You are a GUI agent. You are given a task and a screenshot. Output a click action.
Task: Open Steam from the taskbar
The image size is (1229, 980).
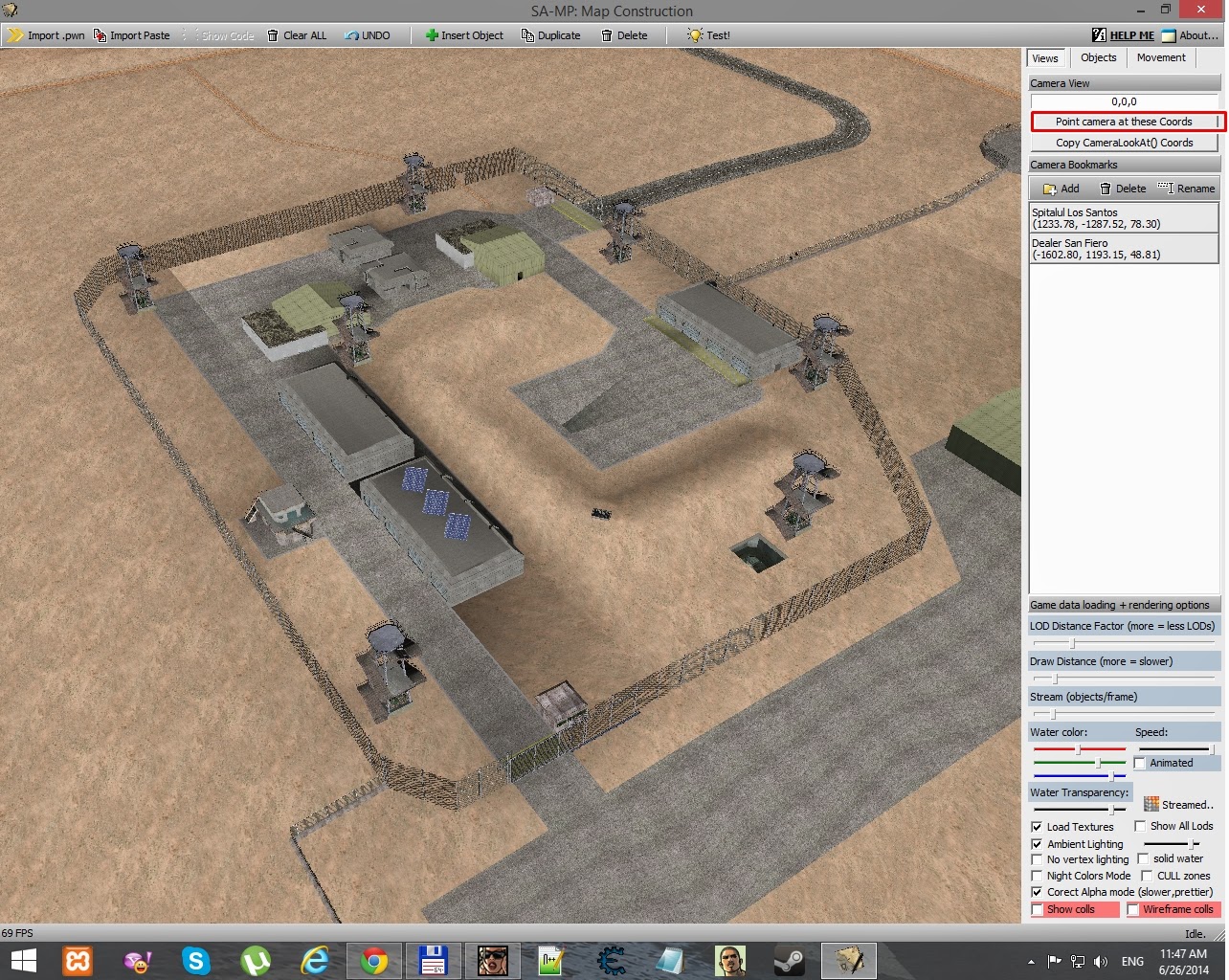point(790,961)
